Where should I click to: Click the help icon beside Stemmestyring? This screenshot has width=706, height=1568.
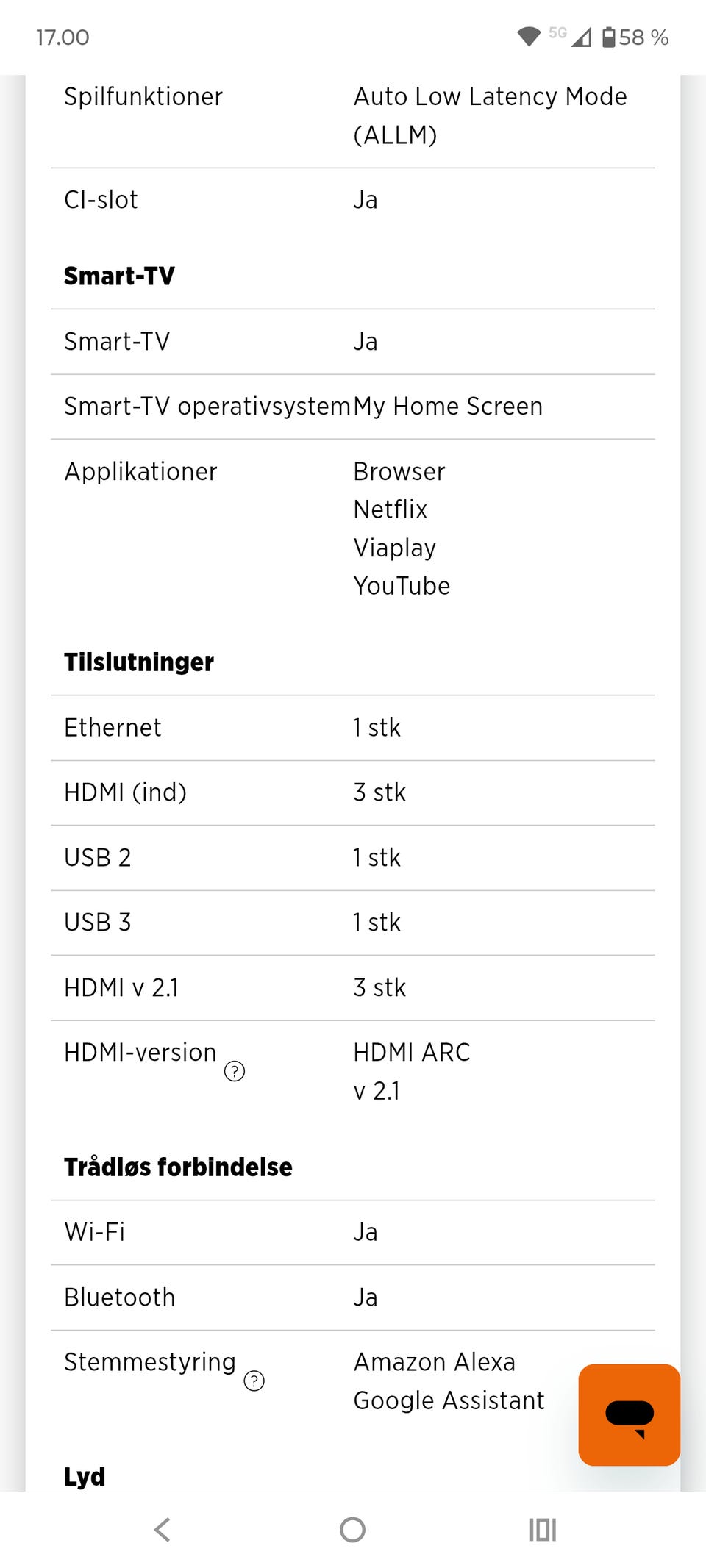click(x=254, y=1381)
